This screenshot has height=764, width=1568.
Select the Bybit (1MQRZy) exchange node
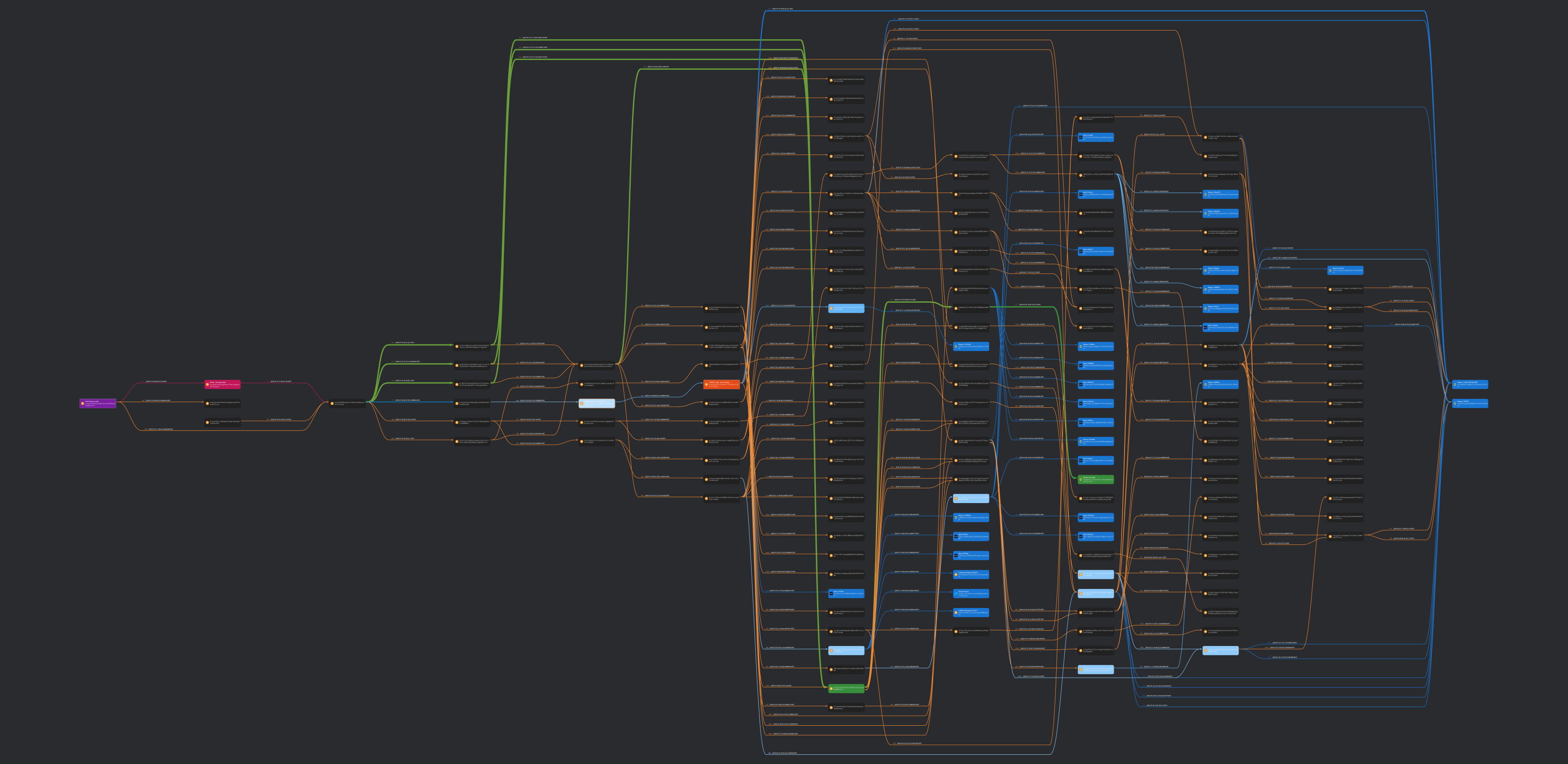tap(1096, 366)
